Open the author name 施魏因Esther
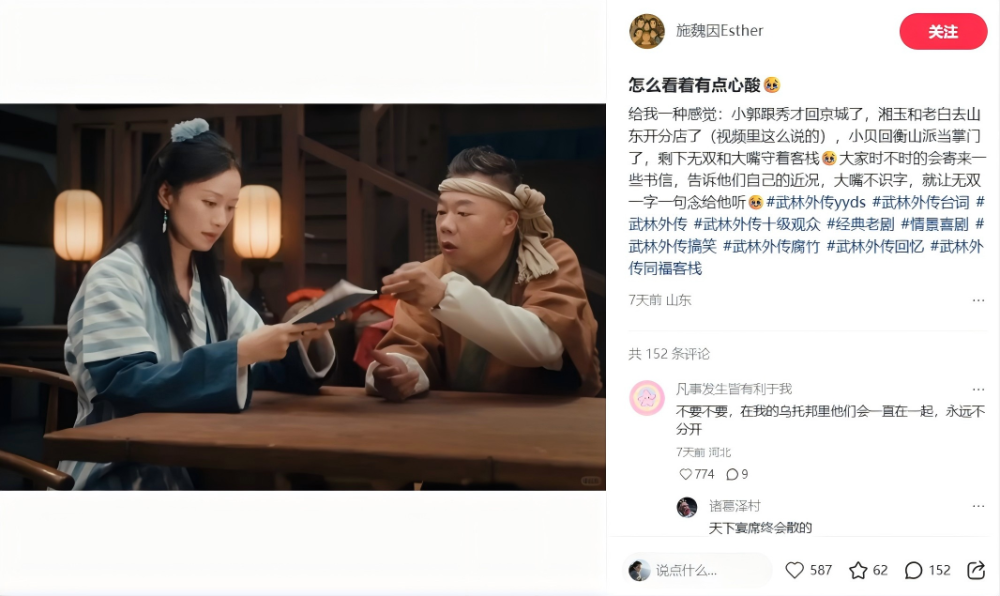This screenshot has height=596, width=1000. (x=719, y=31)
